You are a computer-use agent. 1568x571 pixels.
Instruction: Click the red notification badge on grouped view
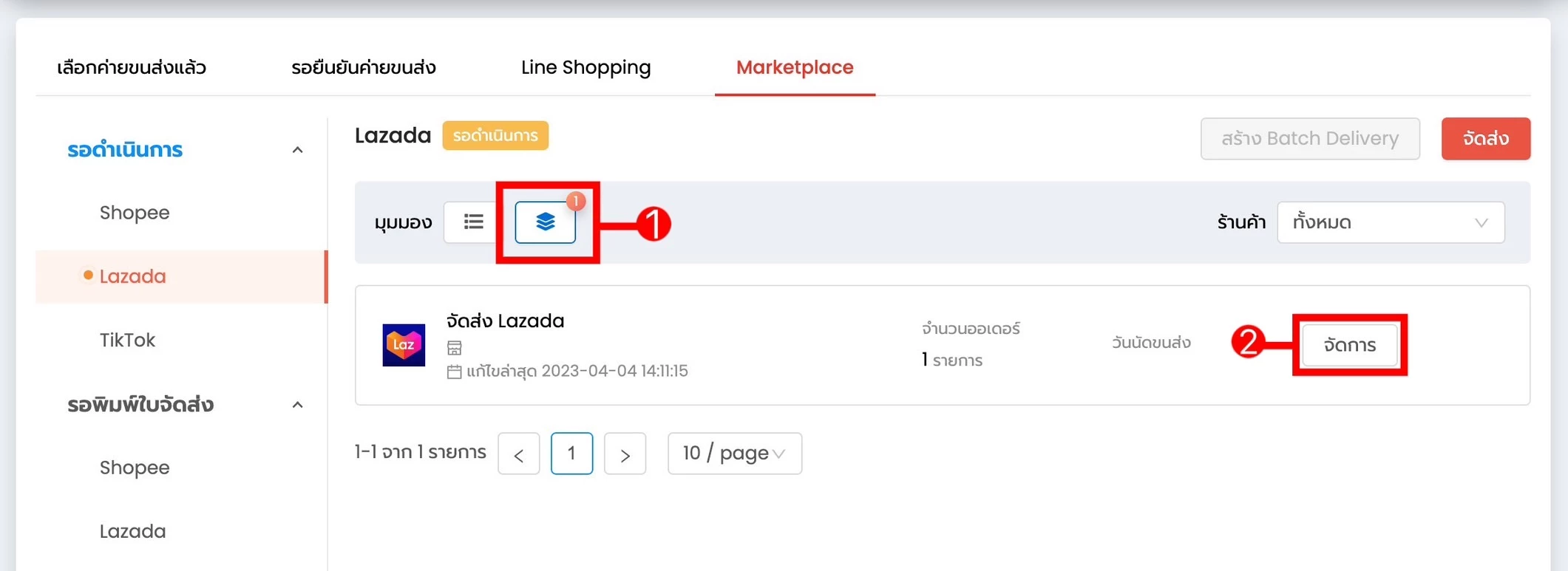point(576,201)
